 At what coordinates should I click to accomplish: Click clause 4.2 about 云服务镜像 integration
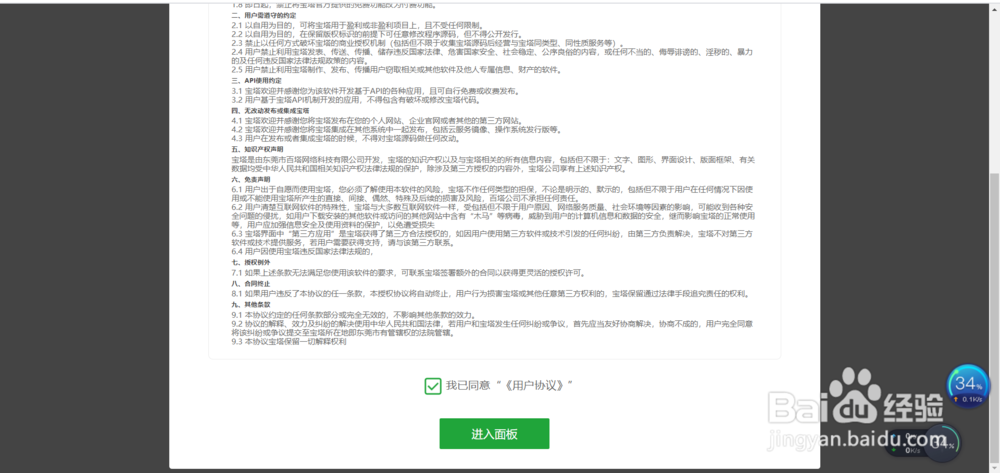(x=397, y=129)
